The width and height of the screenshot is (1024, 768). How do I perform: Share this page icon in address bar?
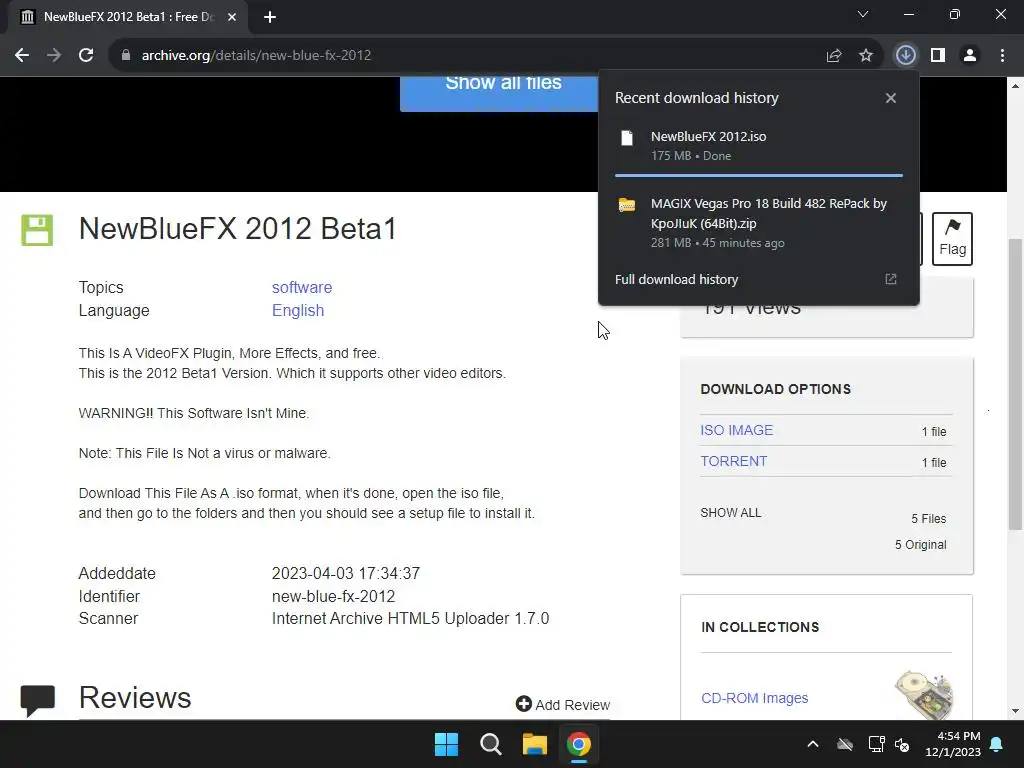tap(834, 56)
